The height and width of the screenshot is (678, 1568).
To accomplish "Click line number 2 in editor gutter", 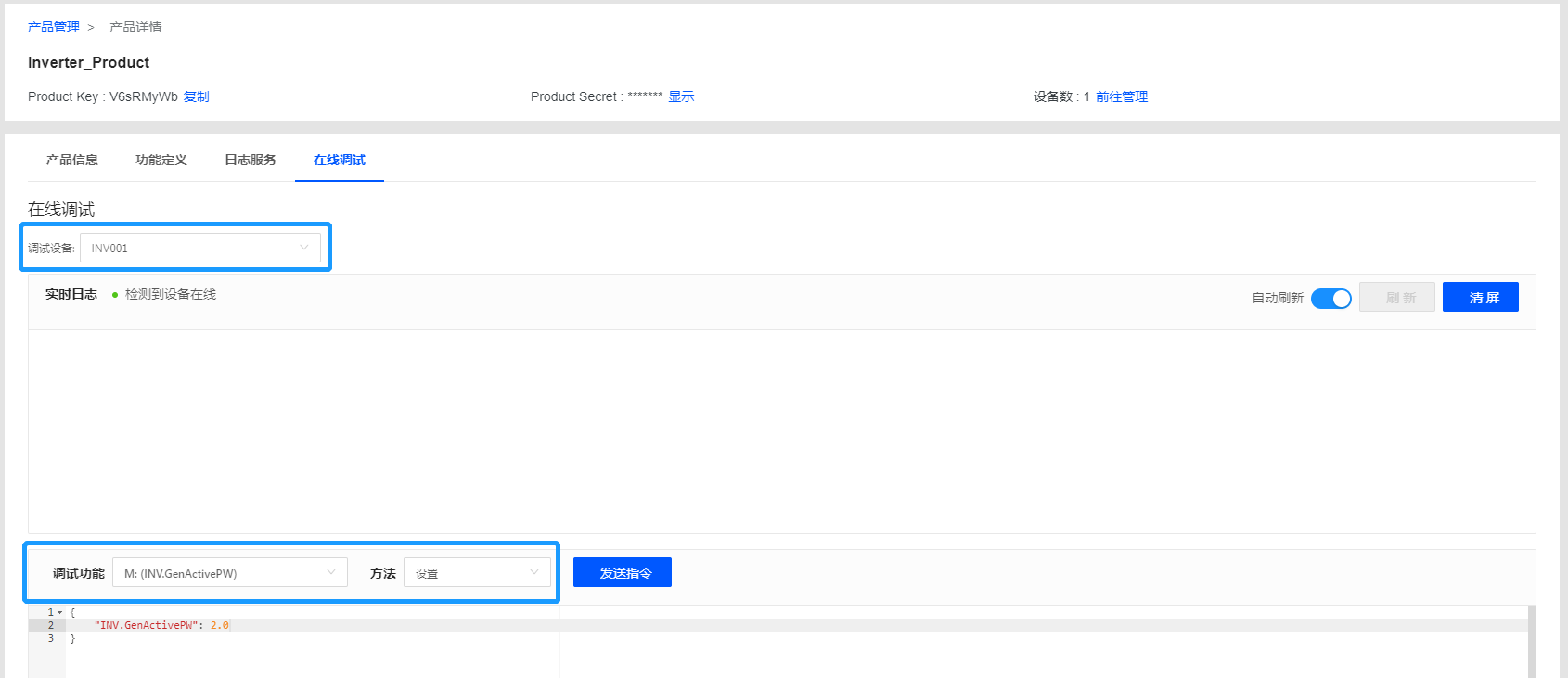I will tap(51, 625).
